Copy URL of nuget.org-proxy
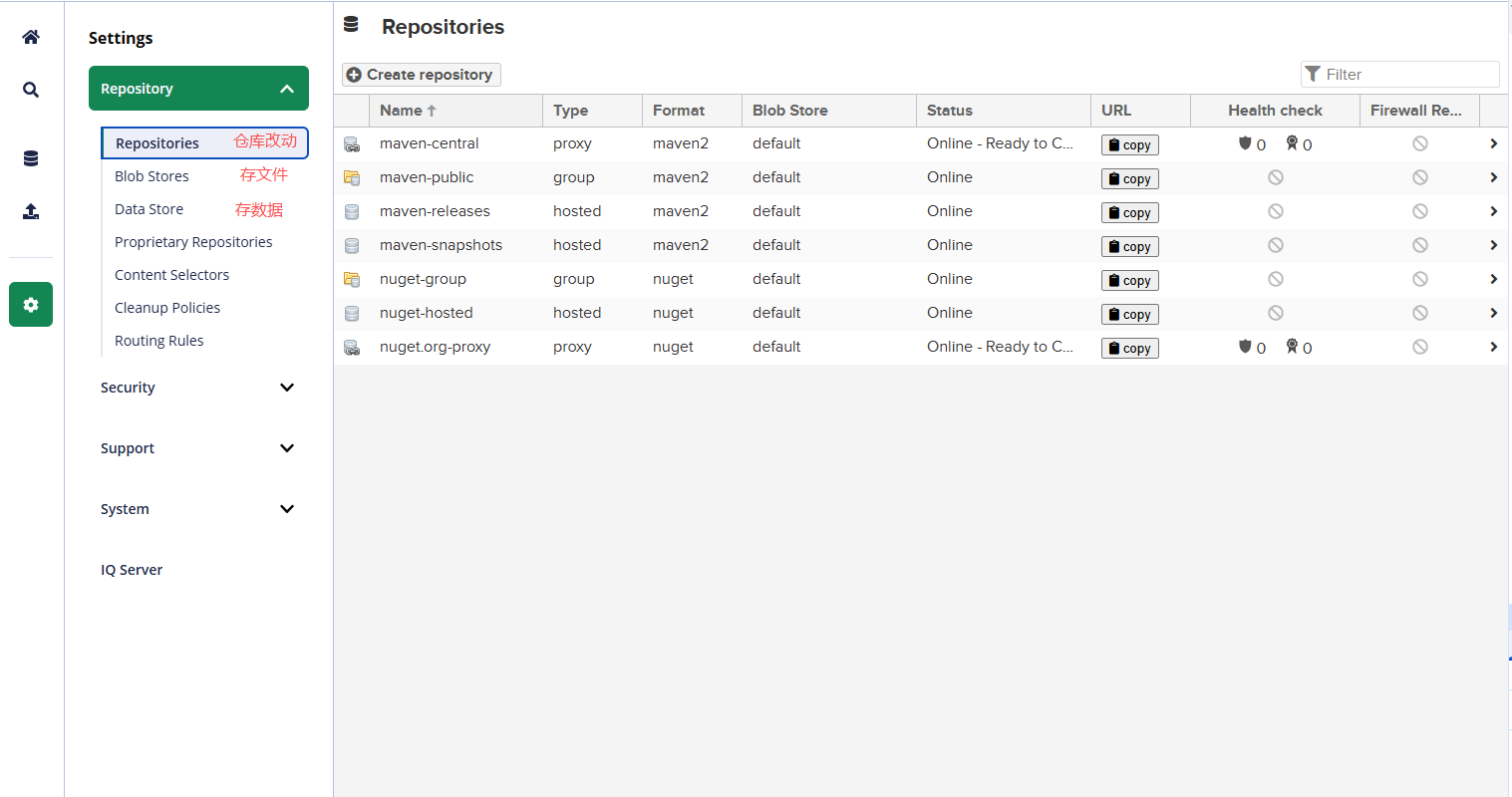Viewport: 1512px width, 797px height. click(1129, 348)
